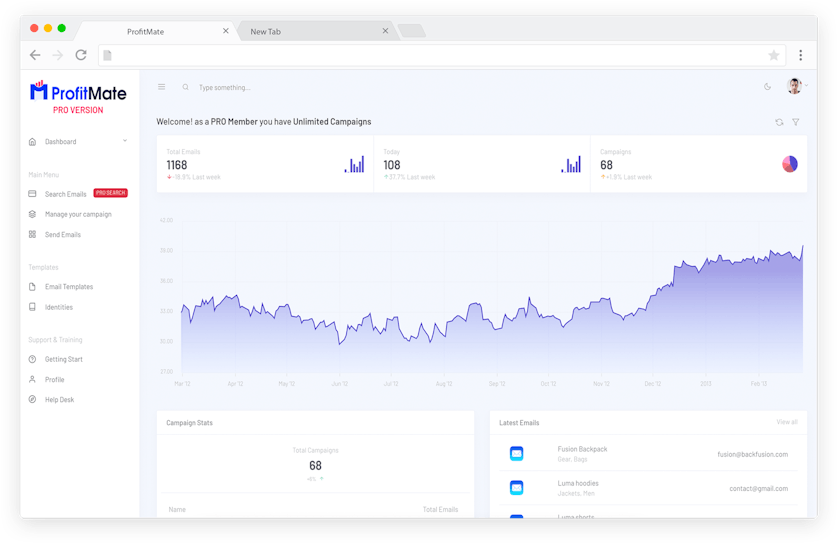Click the refresh icon beside welcome message

(779, 122)
